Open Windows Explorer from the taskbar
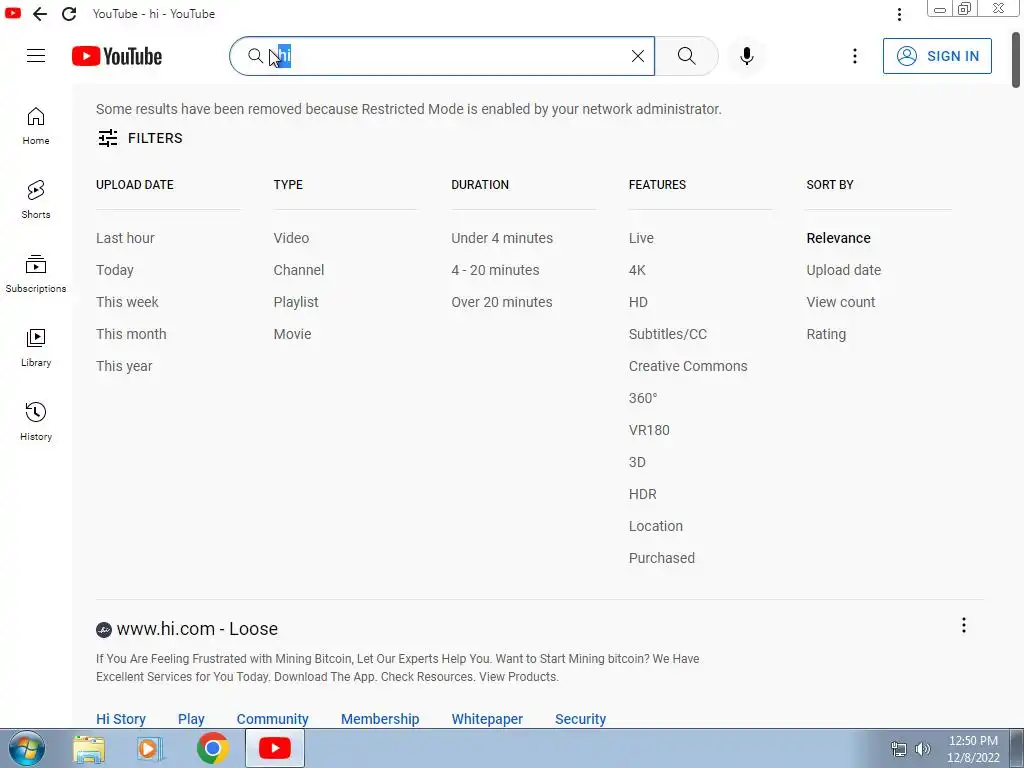The height and width of the screenshot is (768, 1024). tap(89, 749)
